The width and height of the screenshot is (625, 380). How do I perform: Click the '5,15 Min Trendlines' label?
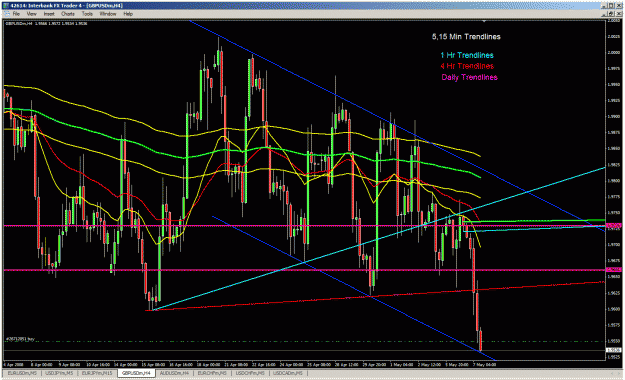click(x=466, y=37)
